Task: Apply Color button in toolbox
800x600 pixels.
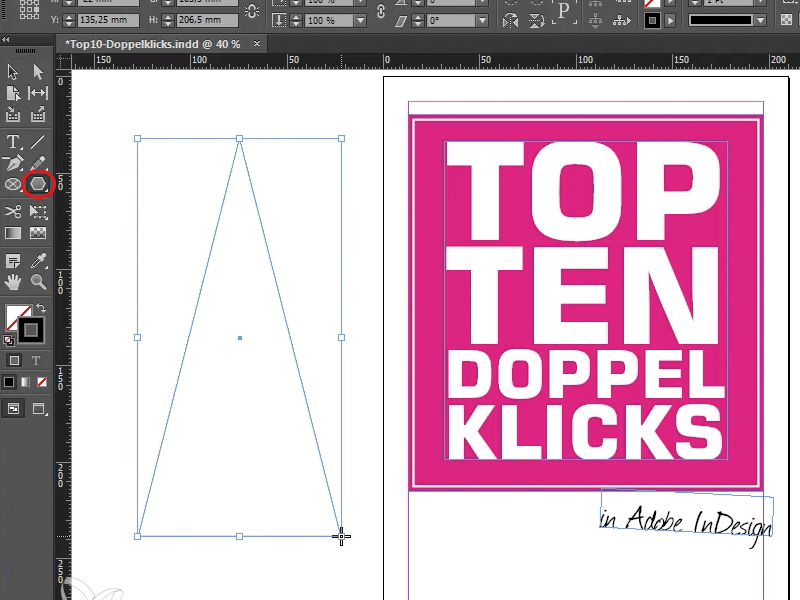Action: pos(9,382)
